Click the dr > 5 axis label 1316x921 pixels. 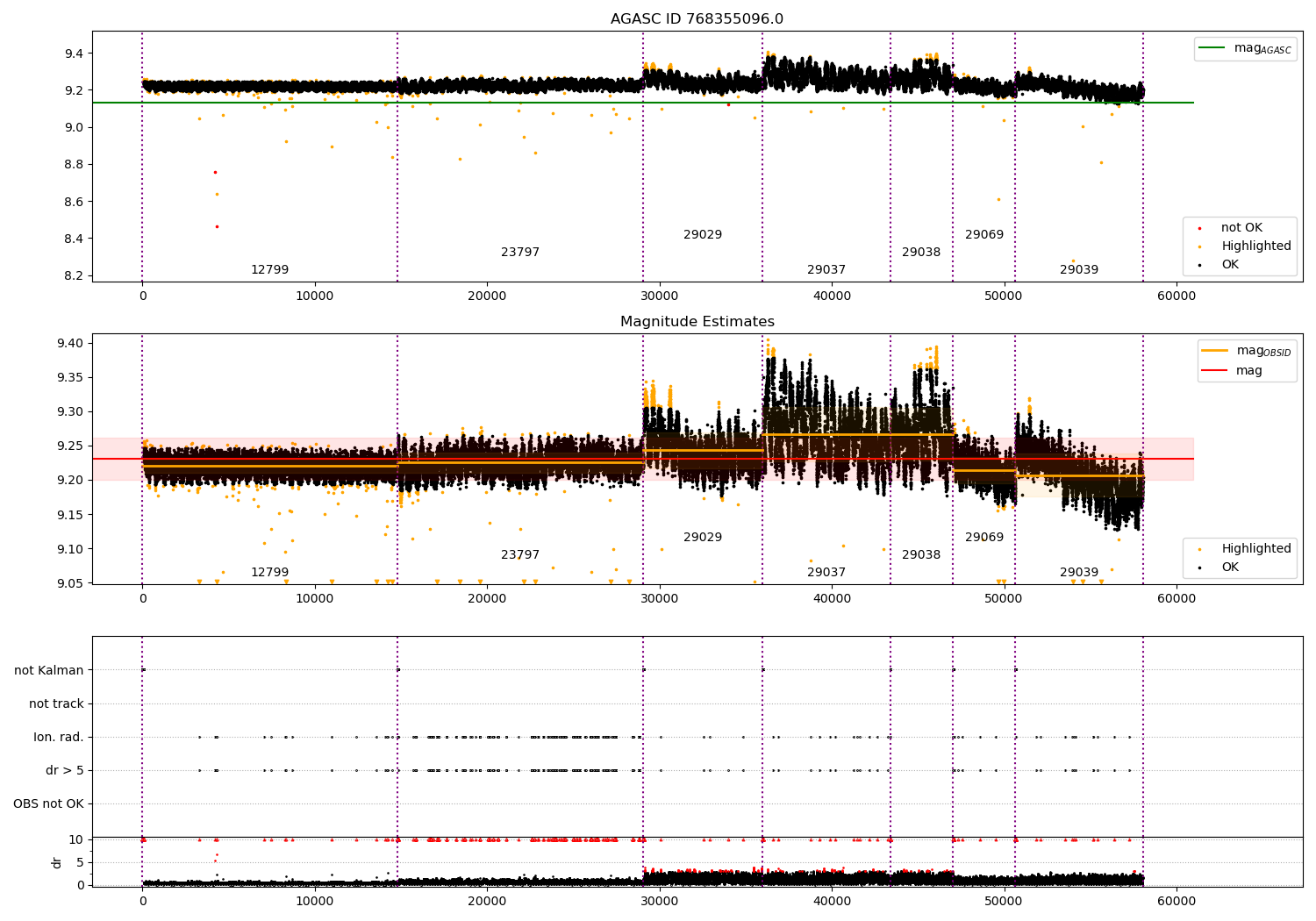65,771
